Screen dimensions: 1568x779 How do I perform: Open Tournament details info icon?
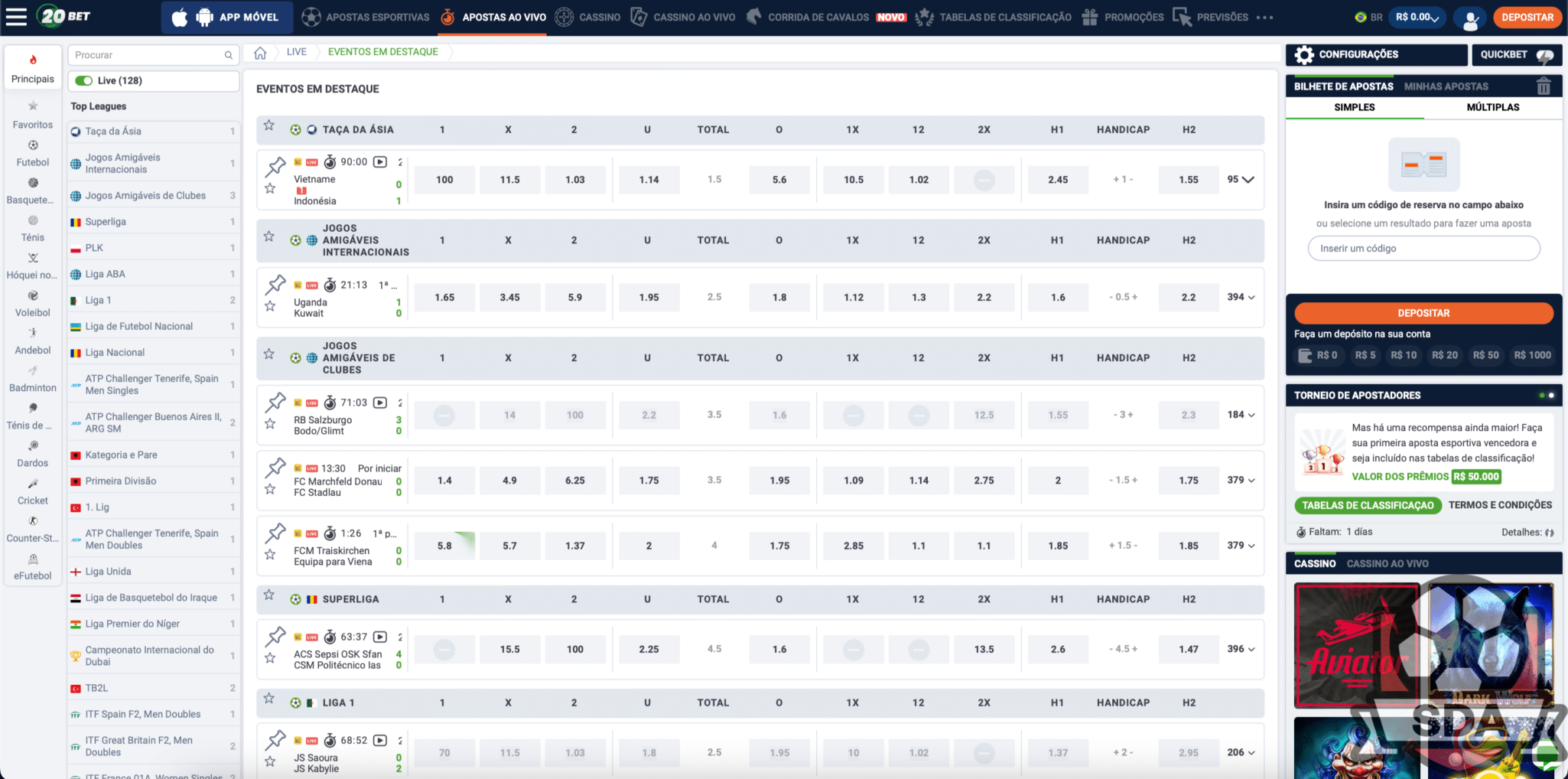1550,533
